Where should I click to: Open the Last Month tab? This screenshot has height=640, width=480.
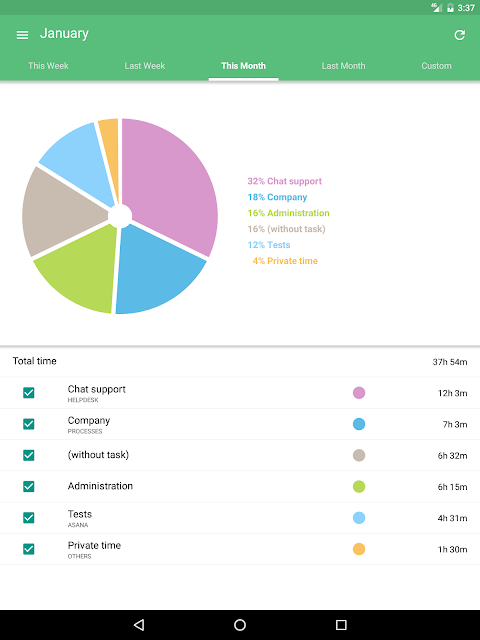point(343,66)
